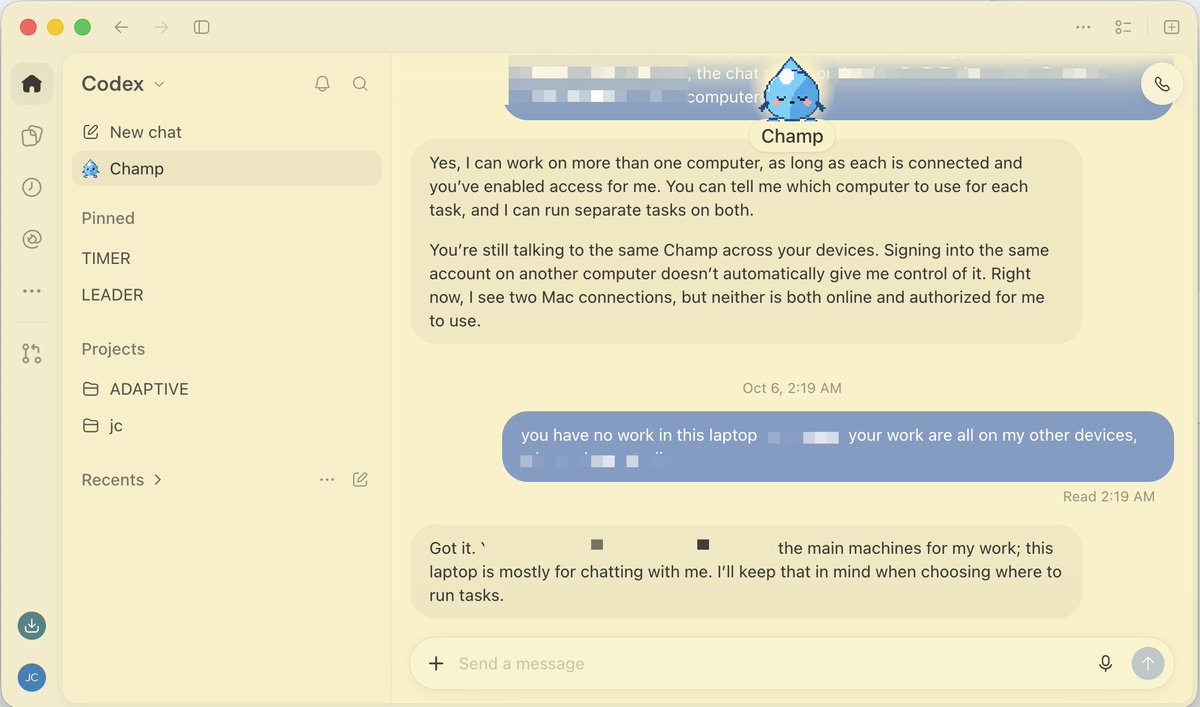Click the Champ name label under avatar
This screenshot has width=1200, height=707.
792,136
